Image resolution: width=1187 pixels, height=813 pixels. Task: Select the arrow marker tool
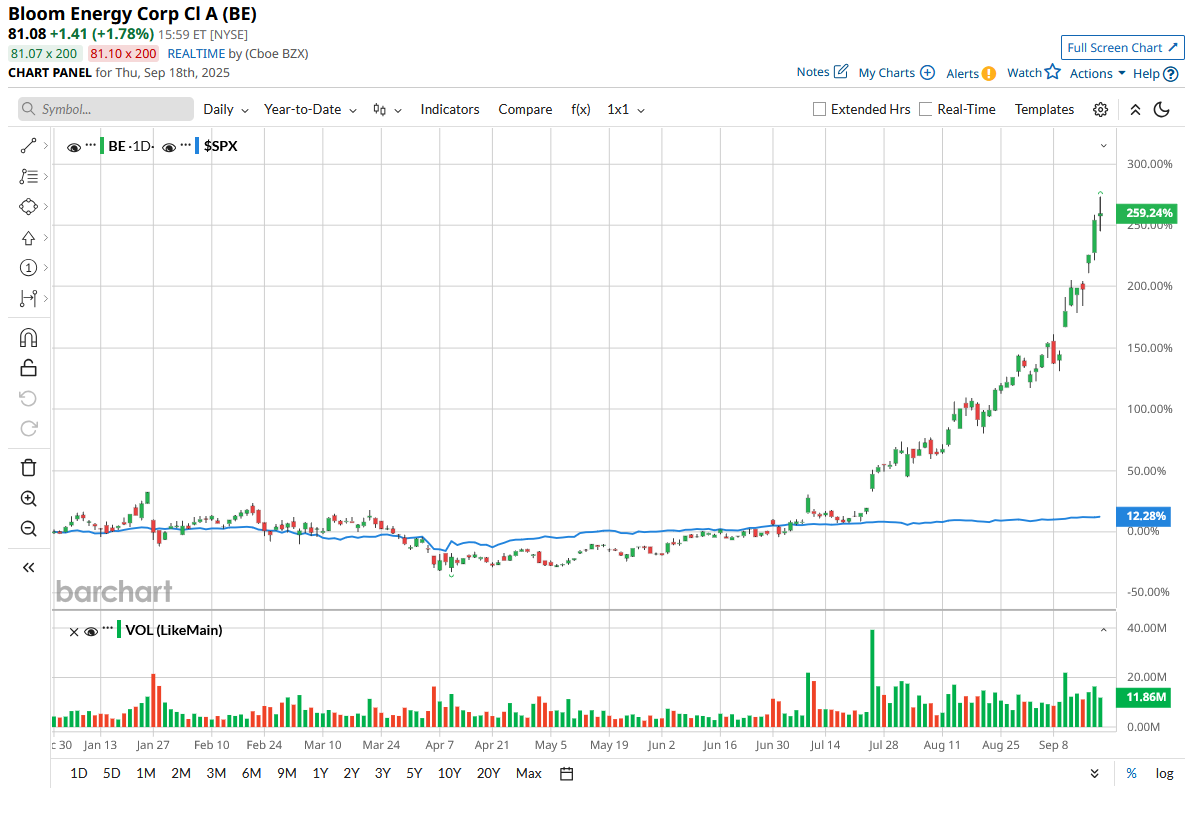click(x=28, y=238)
